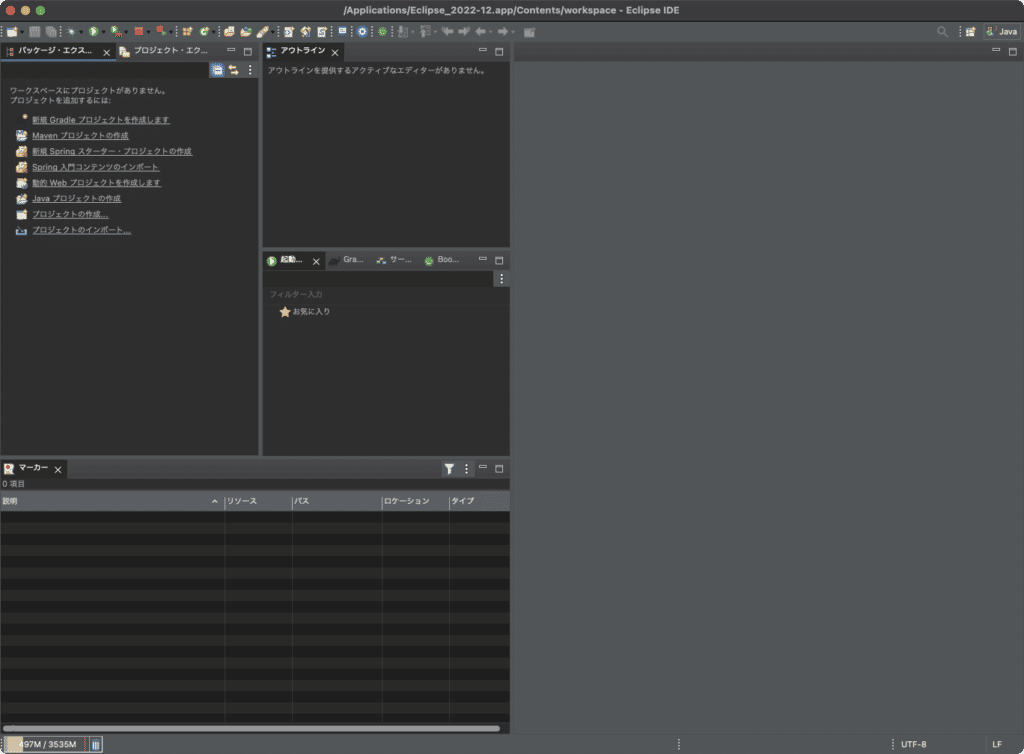Viewport: 1024px width, 754px height.
Task: Switch to the プロジェクト・エクスプローラー tab
Action: tap(170, 51)
